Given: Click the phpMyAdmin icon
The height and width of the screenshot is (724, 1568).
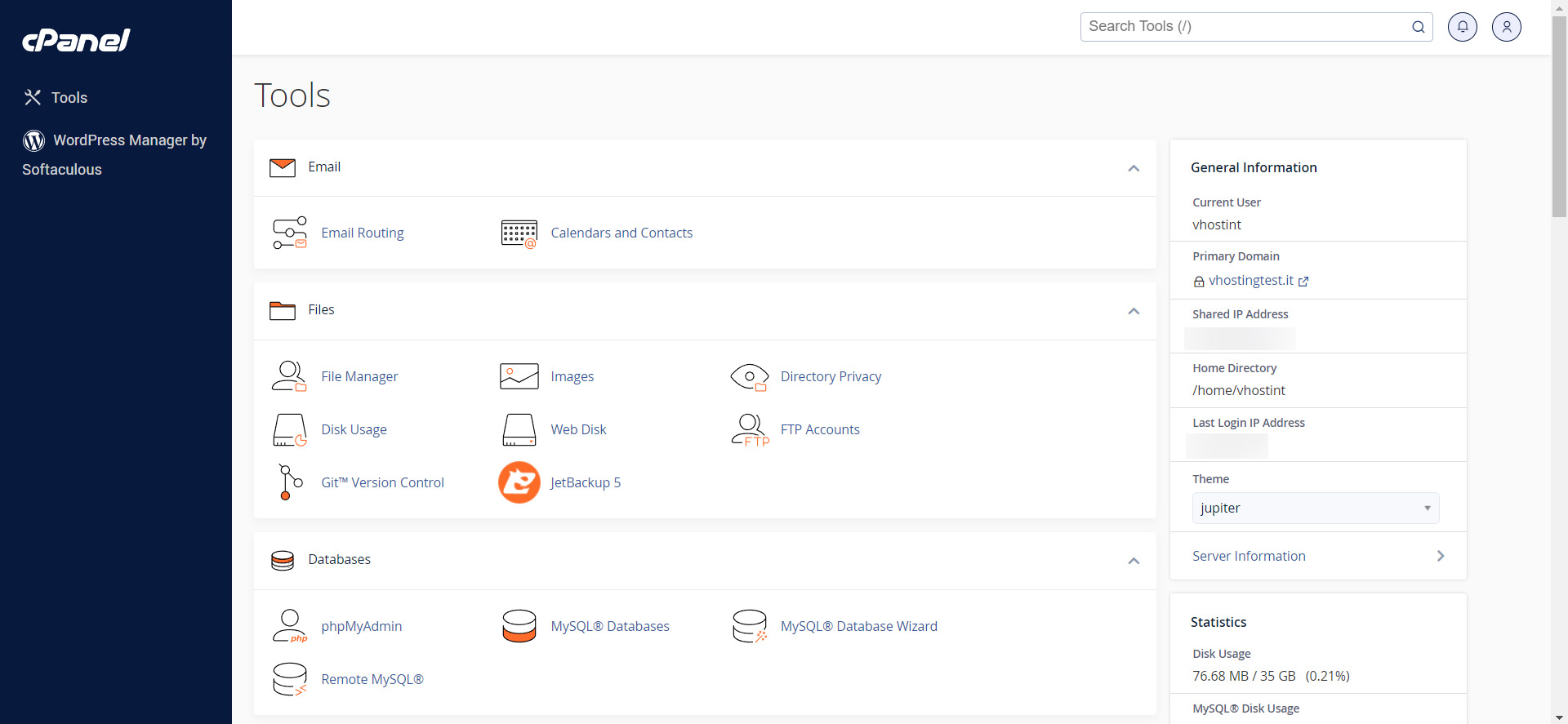Looking at the screenshot, I should (x=290, y=626).
